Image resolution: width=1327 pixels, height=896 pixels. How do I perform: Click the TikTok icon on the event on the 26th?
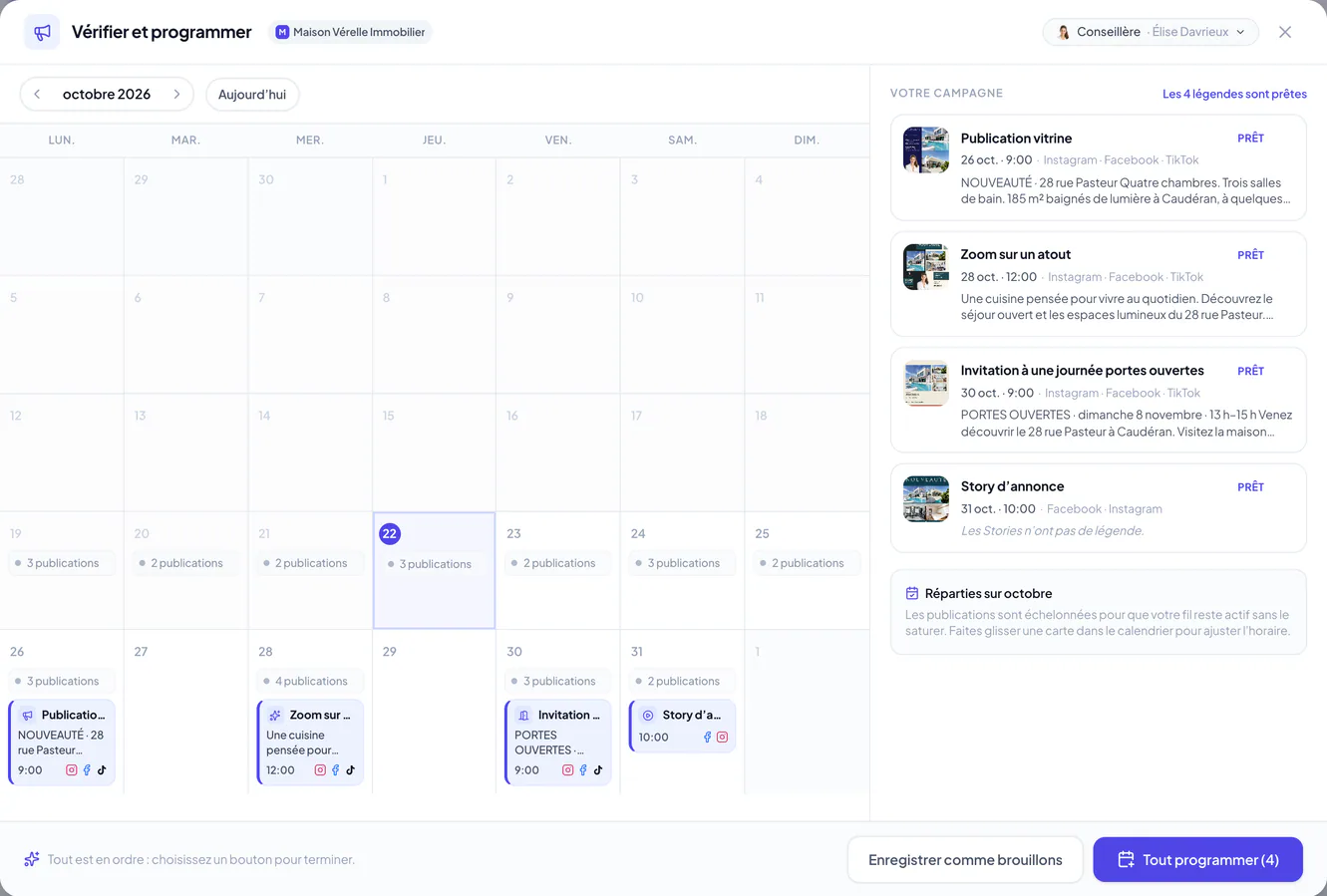pyautogui.click(x=102, y=770)
